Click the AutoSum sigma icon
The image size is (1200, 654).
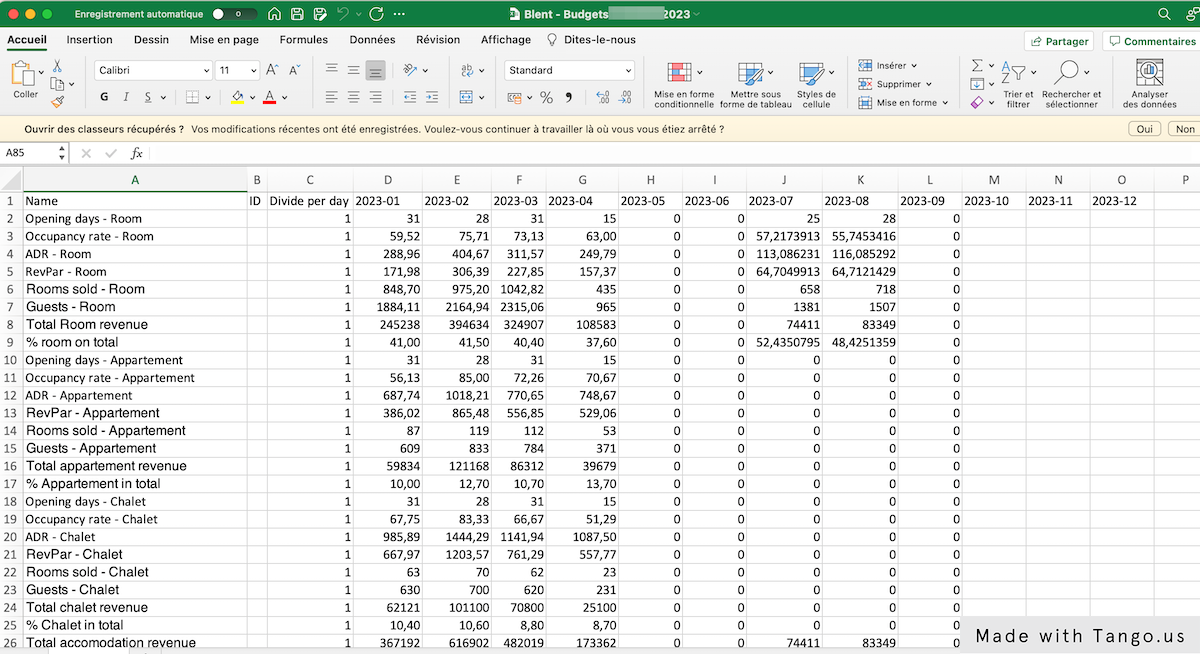tap(977, 65)
